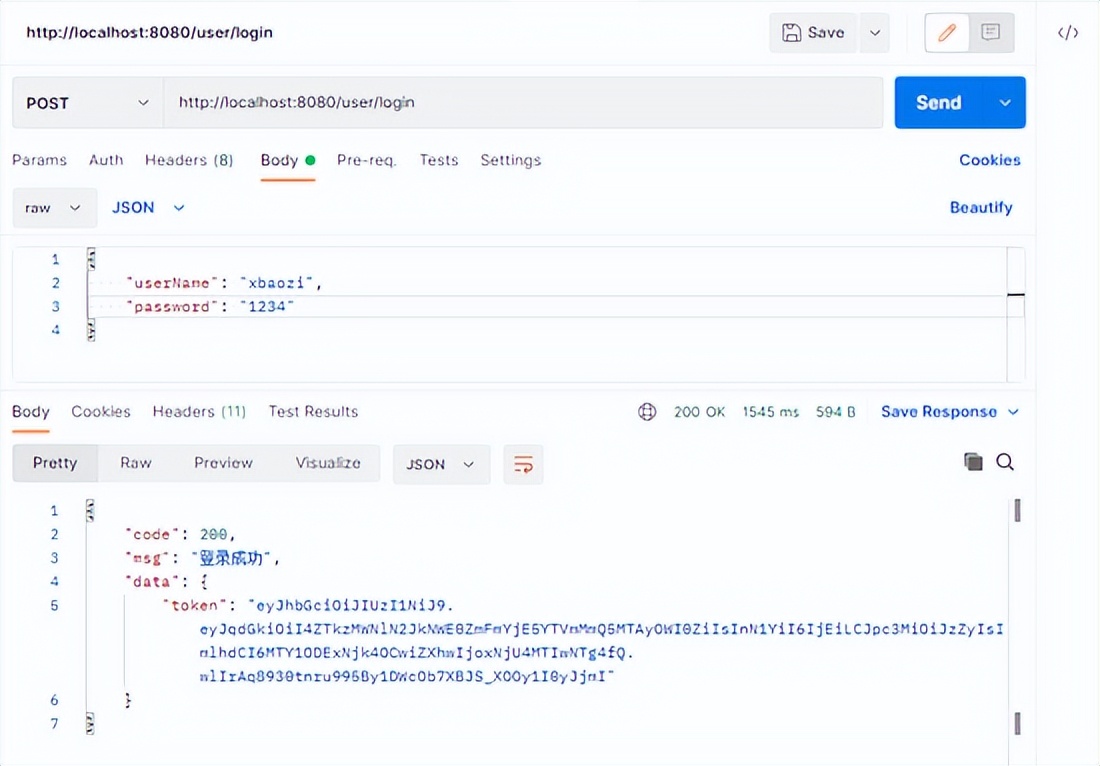Open the raw body type dropdown
The height and width of the screenshot is (766, 1100).
coord(54,208)
